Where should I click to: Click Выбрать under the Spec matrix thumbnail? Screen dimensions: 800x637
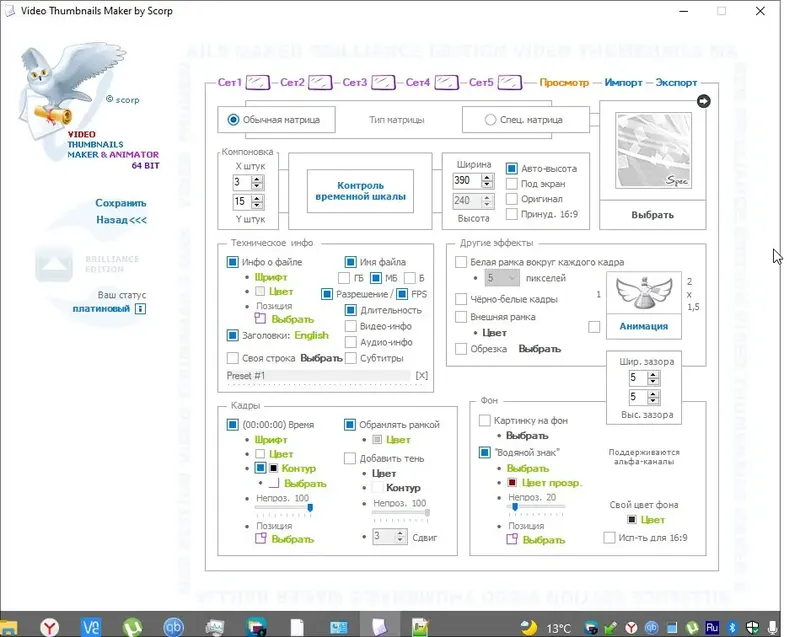tap(653, 215)
